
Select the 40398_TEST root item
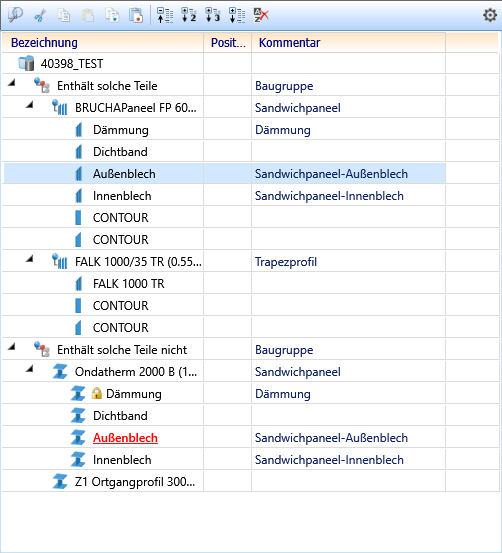tap(72, 64)
